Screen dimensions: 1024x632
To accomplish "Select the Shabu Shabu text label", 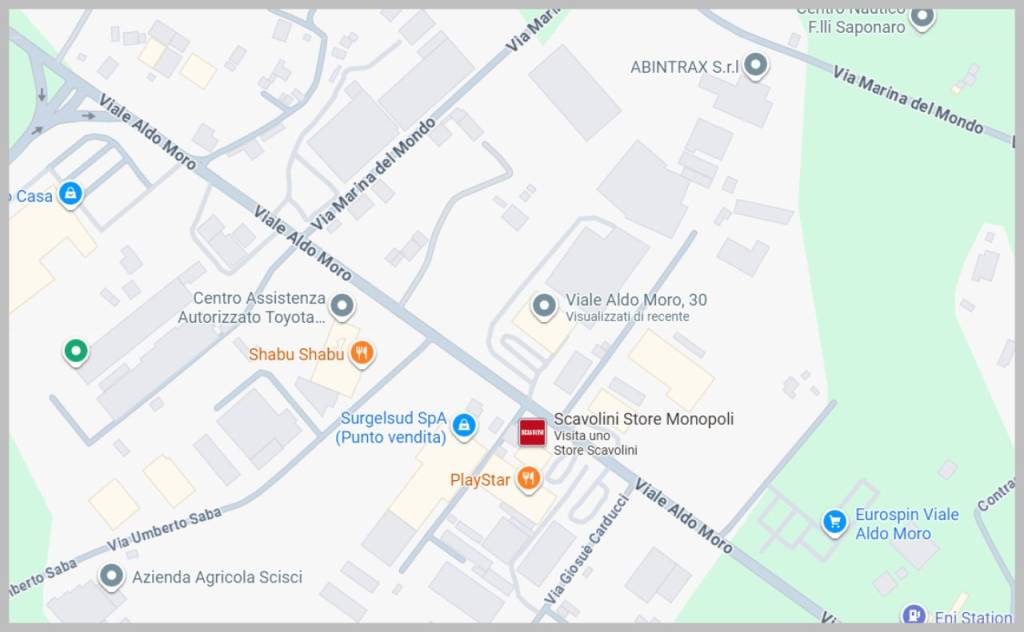I will click(296, 354).
